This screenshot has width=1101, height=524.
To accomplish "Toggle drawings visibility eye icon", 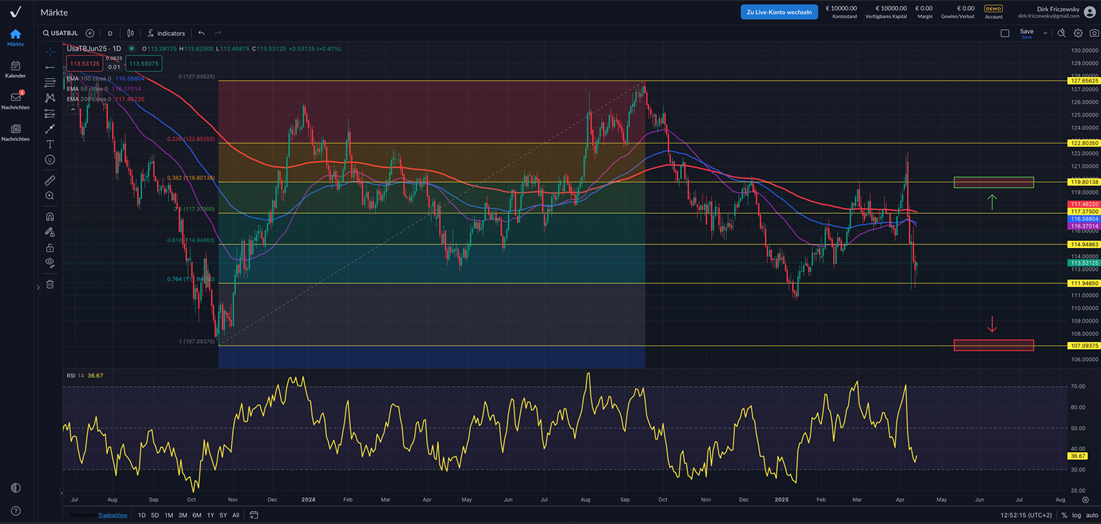I will point(50,263).
